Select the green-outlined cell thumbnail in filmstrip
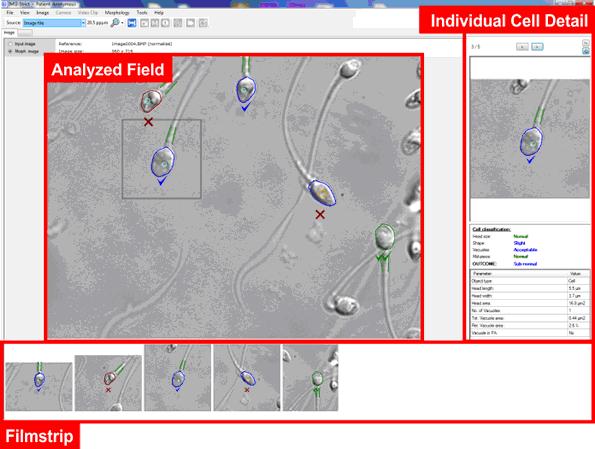 [x=310, y=378]
